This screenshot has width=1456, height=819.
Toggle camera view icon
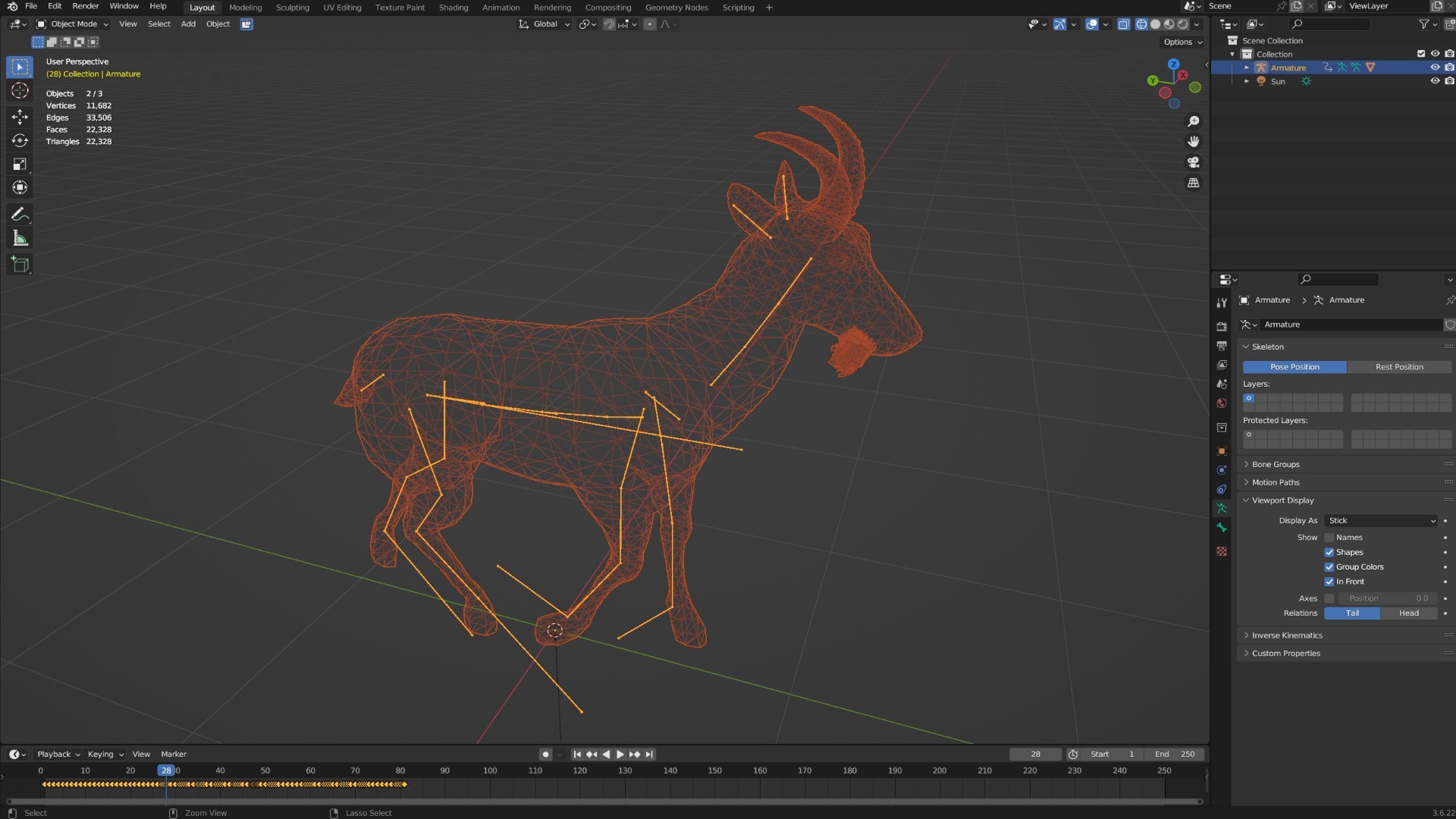(x=1193, y=162)
